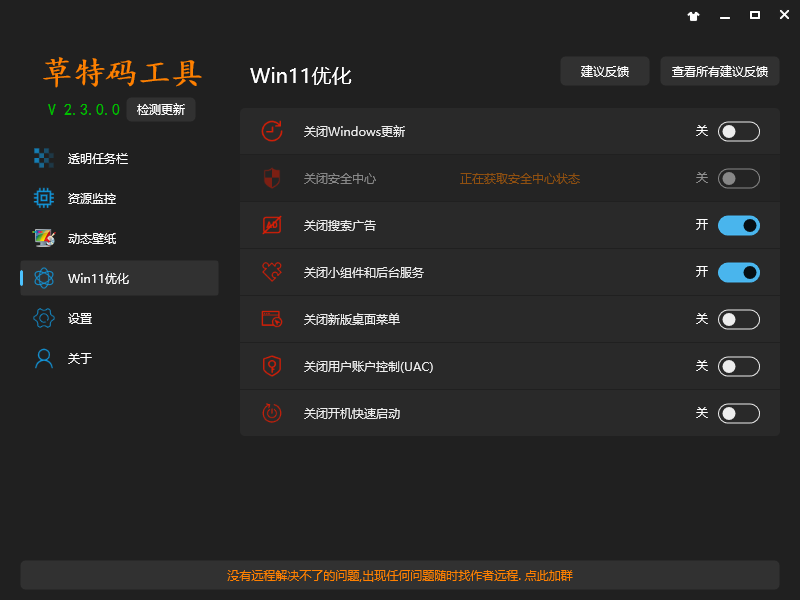Toggle the 关闭安全中心 switch
Image resolution: width=800 pixels, height=600 pixels.
tap(739, 179)
